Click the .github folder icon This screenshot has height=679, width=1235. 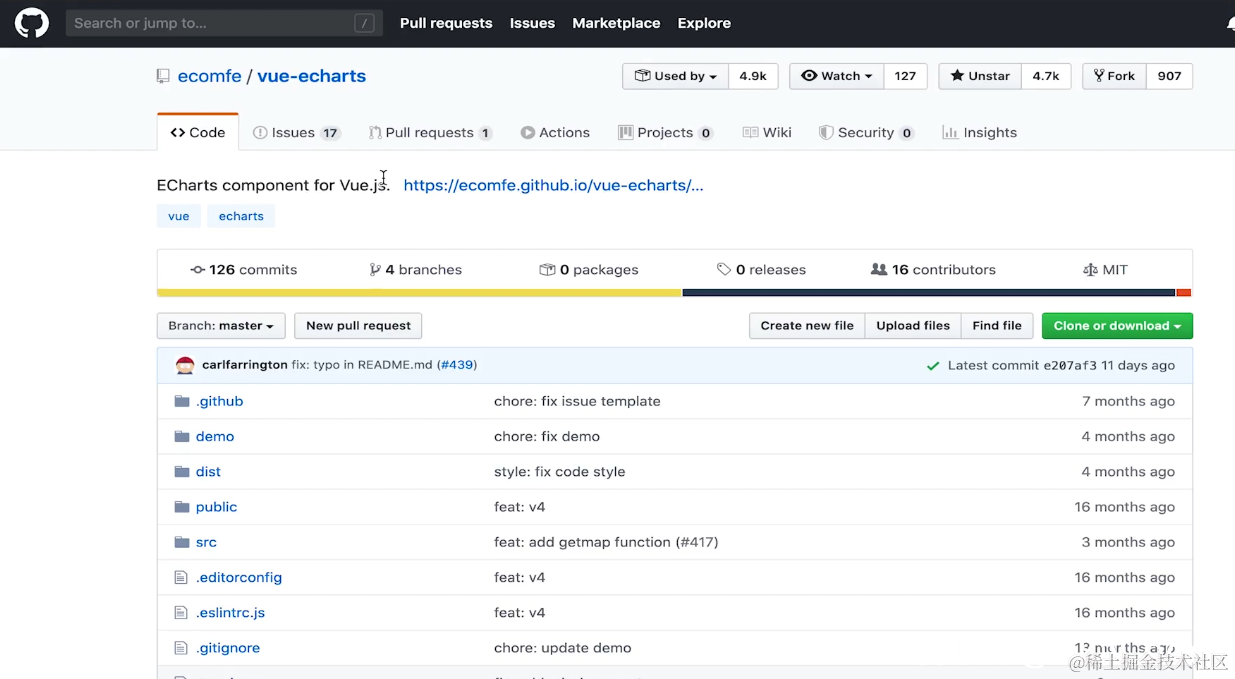pos(181,401)
